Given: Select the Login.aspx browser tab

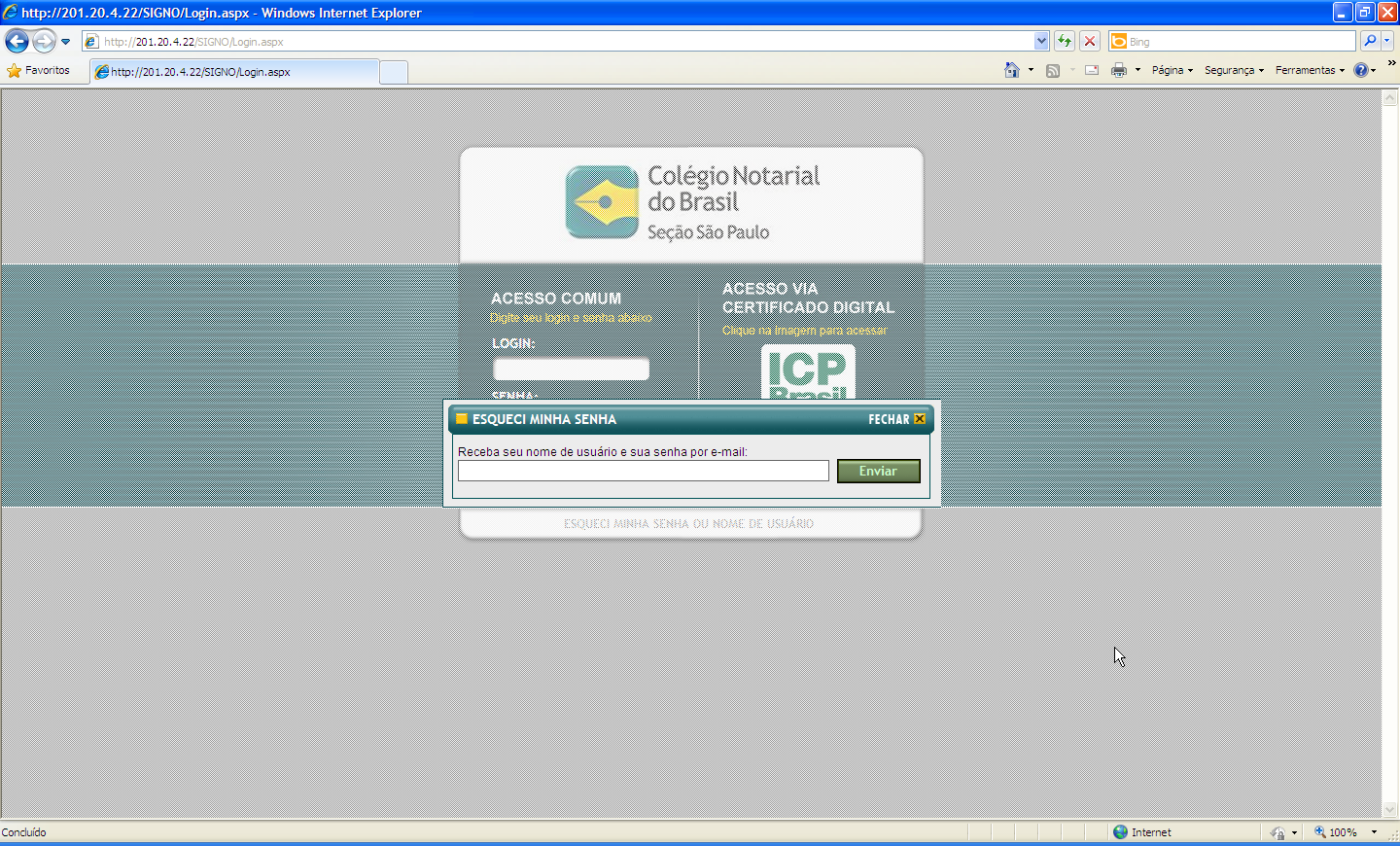Looking at the screenshot, I should (x=233, y=72).
